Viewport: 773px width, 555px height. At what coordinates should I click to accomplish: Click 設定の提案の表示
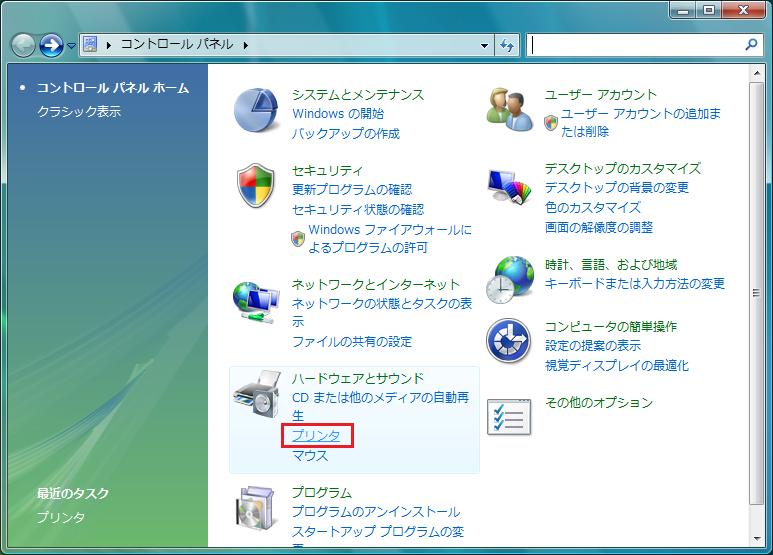coord(593,346)
